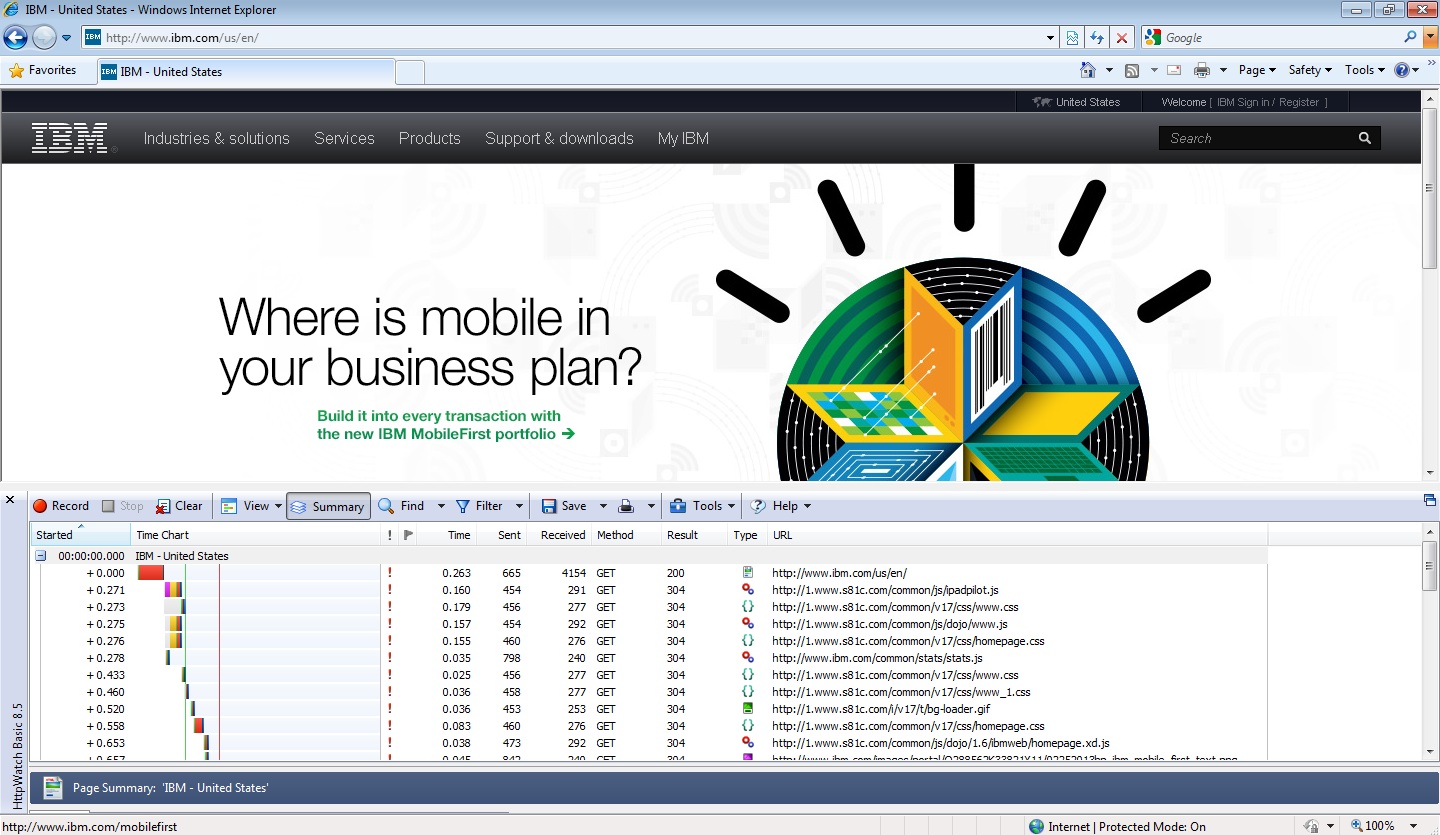This screenshot has height=835, width=1440.
Task: Open the 100% zoom level dropdown
Action: [1413, 826]
